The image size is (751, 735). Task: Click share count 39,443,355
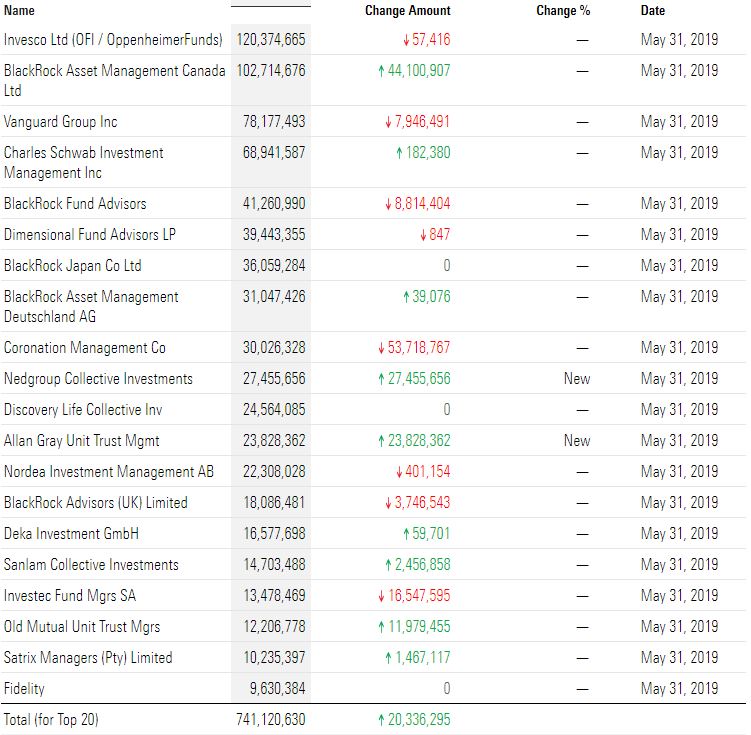click(274, 235)
